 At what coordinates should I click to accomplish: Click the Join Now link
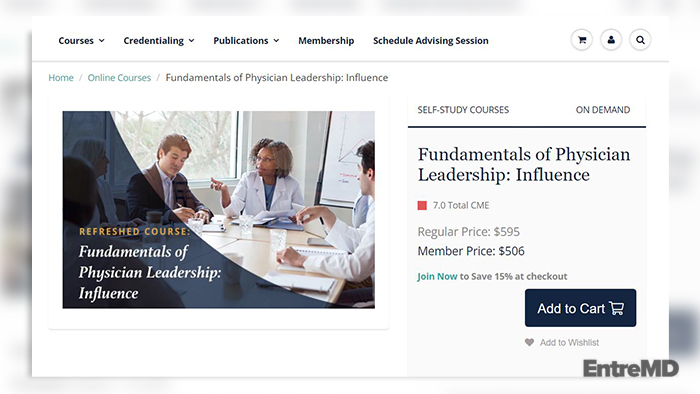coord(437,276)
